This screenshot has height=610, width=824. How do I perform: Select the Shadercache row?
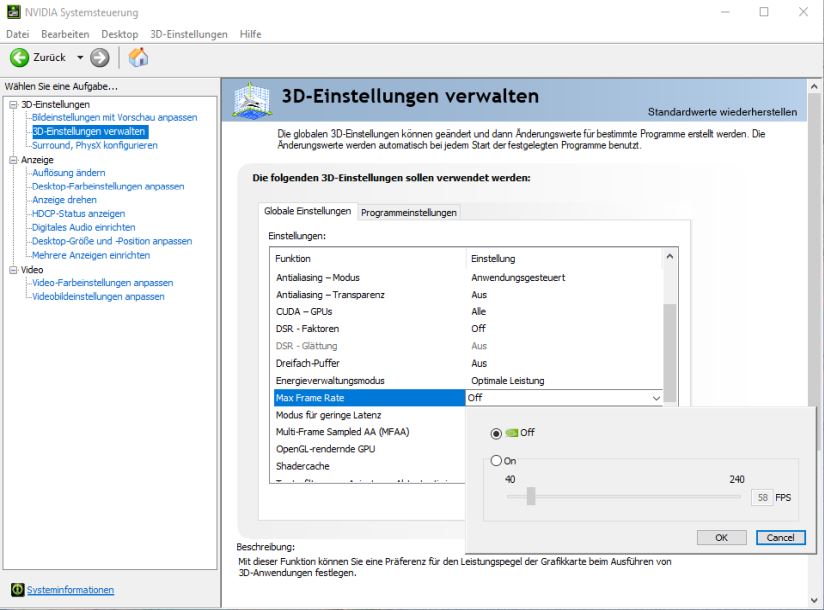[x=369, y=466]
